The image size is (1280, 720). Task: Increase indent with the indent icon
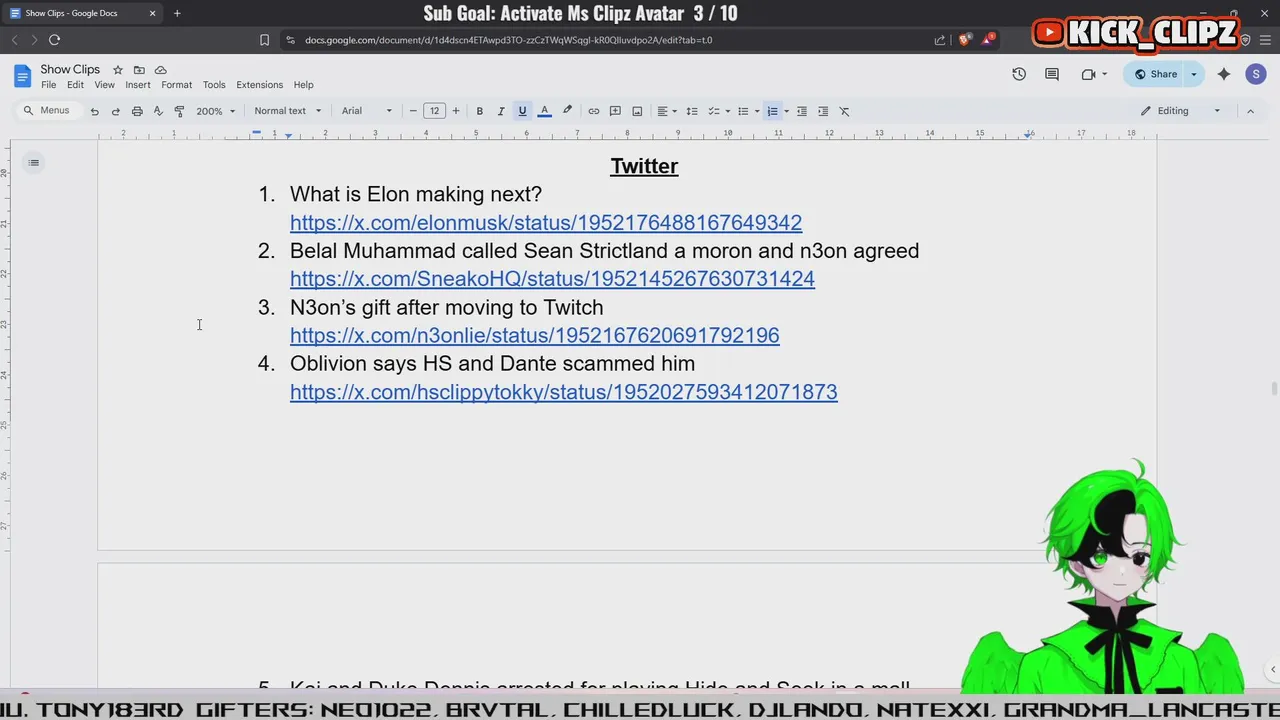[x=823, y=111]
